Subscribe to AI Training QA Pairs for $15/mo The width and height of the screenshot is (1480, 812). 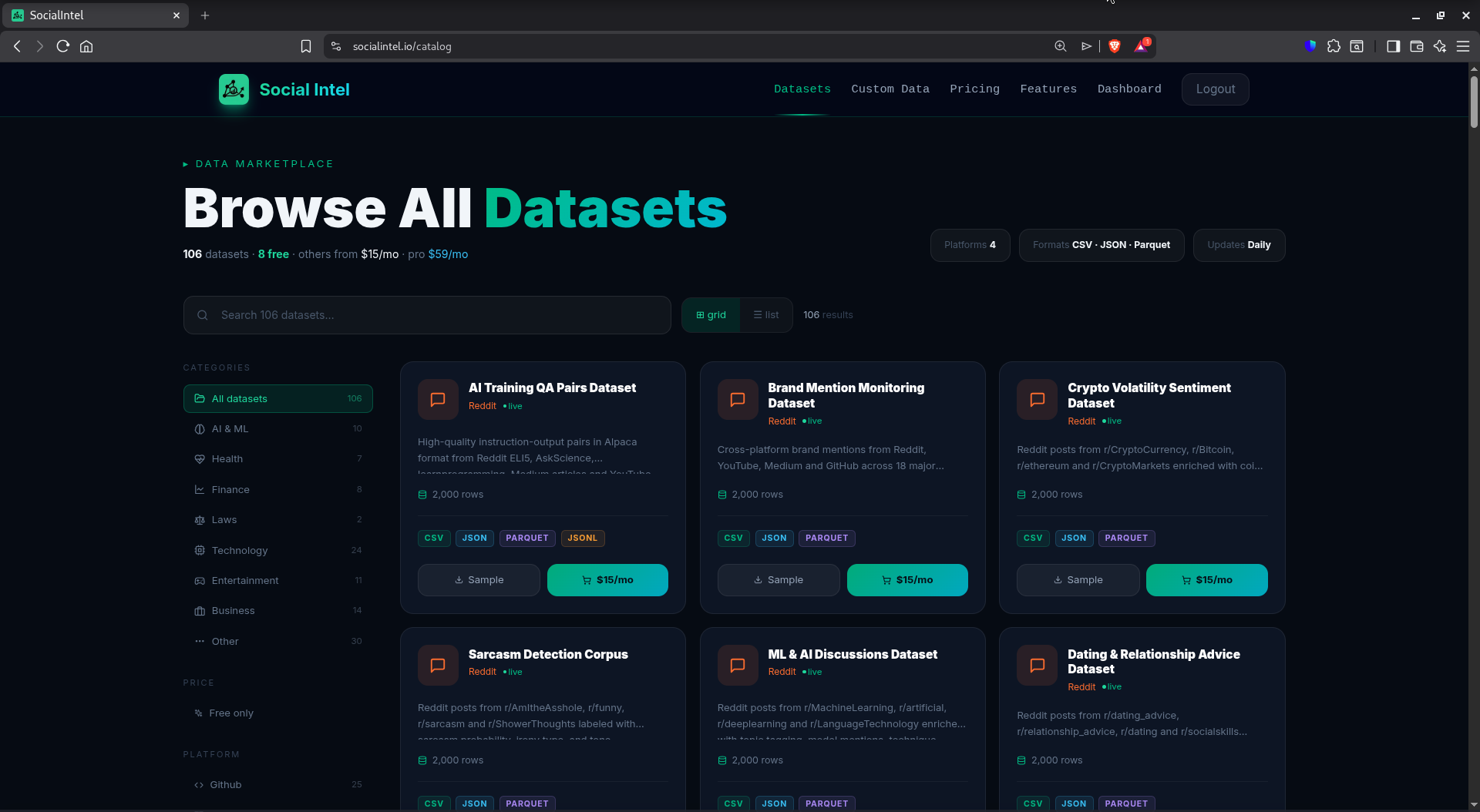coord(607,579)
